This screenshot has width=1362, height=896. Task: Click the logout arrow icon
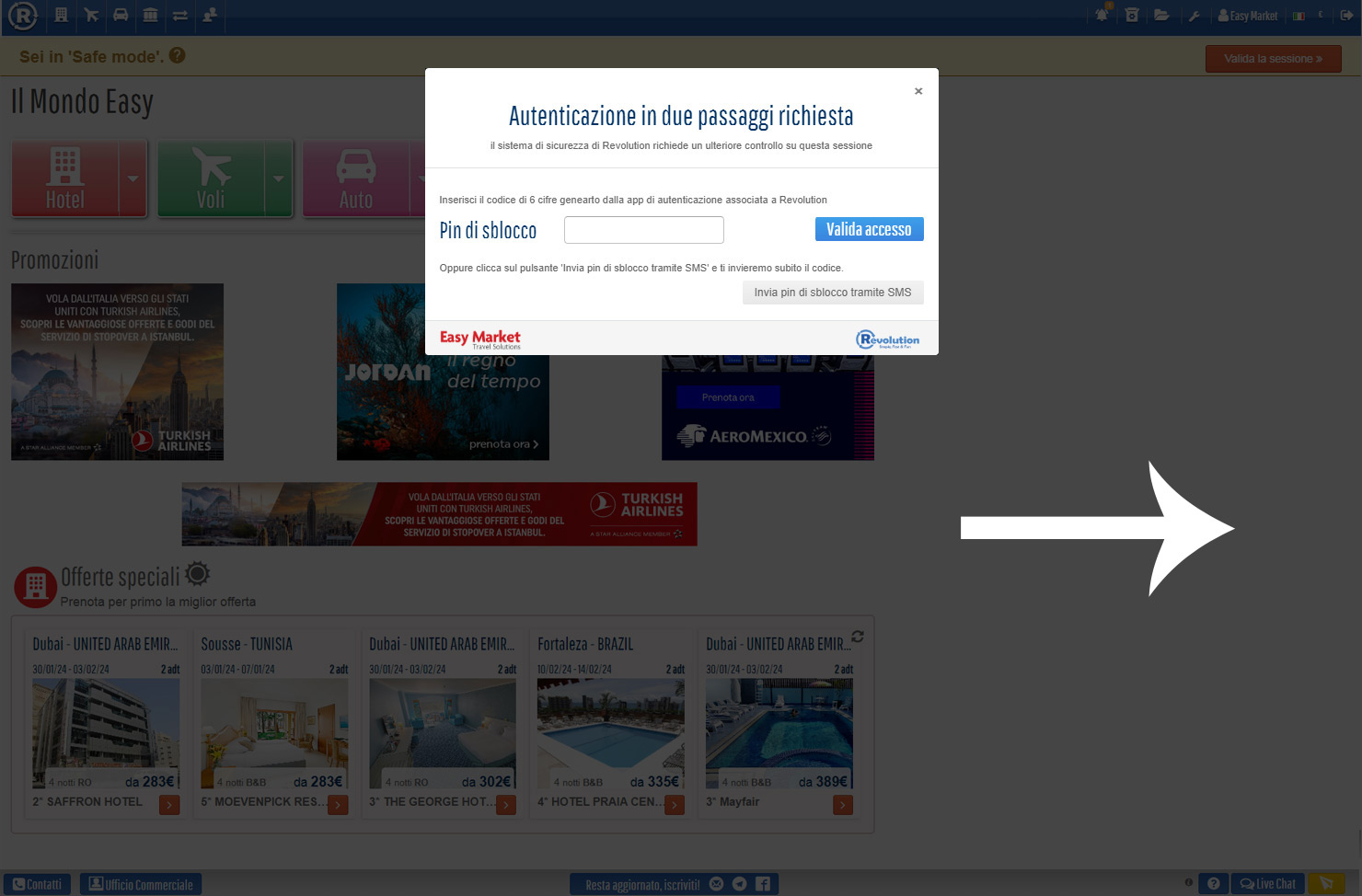[1346, 16]
